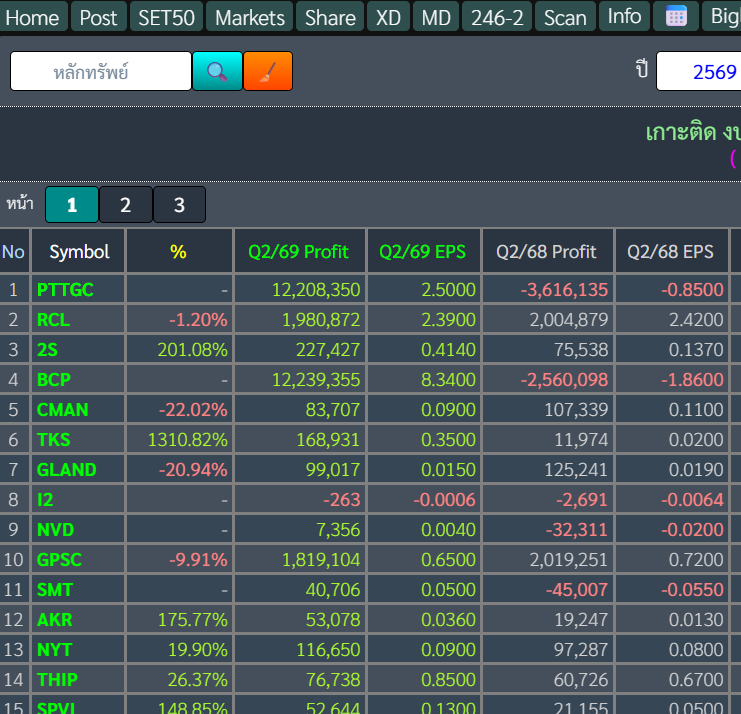Open the RCL symbol link
The height and width of the screenshot is (714, 741).
(53, 320)
